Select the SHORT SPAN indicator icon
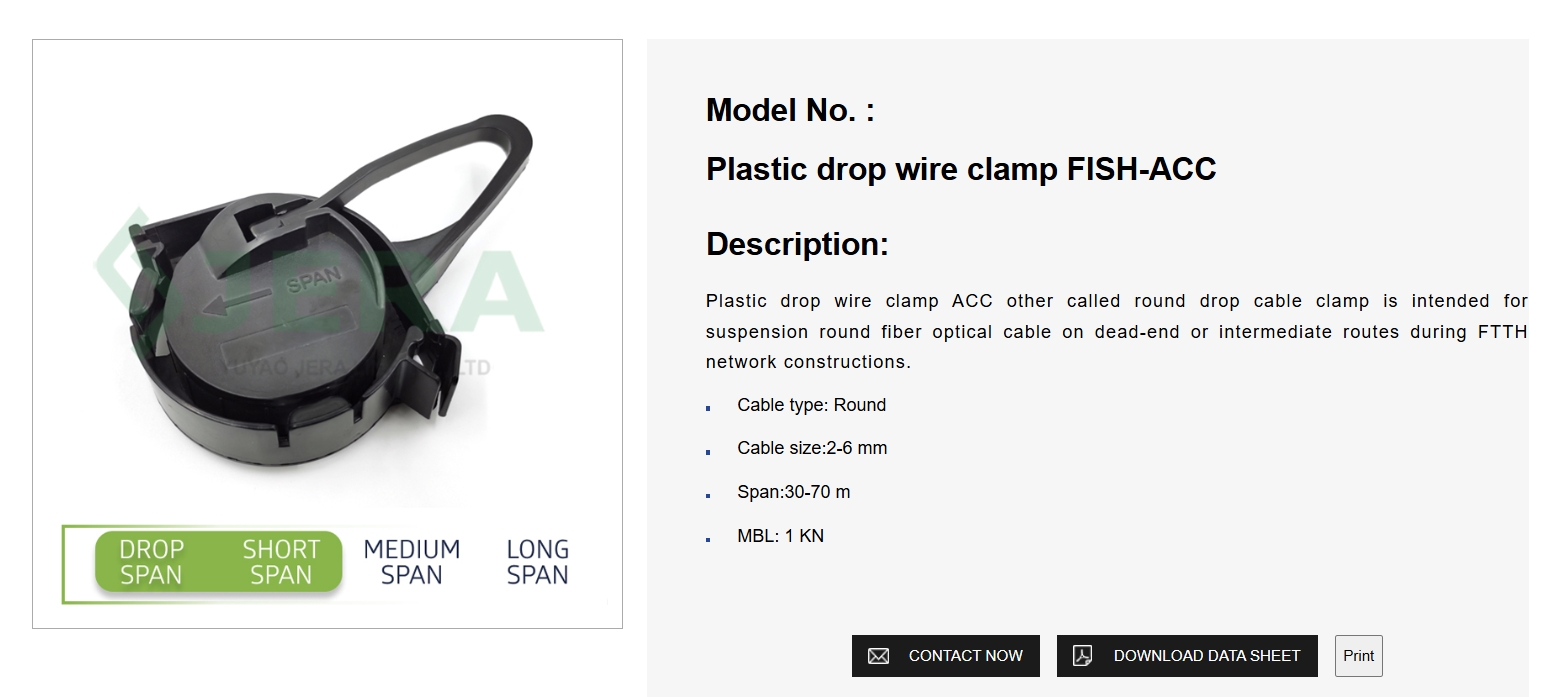The image size is (1543, 697). pos(281,561)
